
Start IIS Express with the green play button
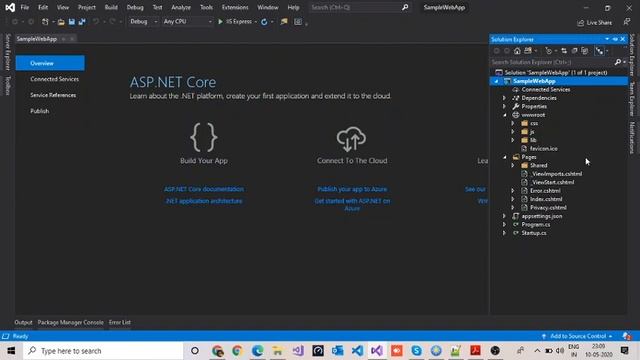(x=220, y=22)
